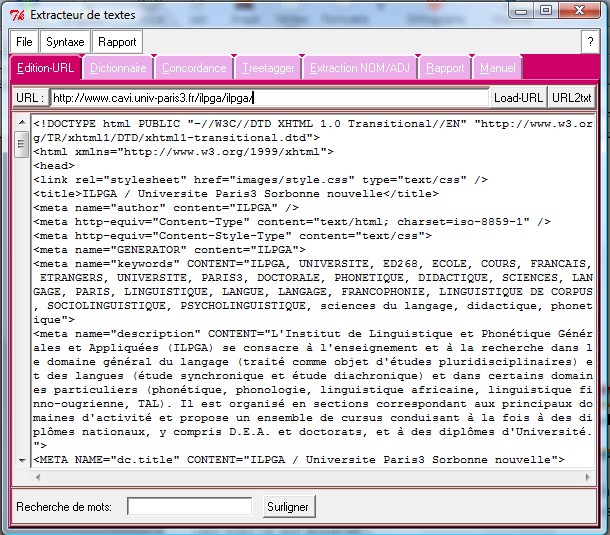Open the Syntaxe menu
Image resolution: width=610 pixels, height=535 pixels.
[65, 42]
